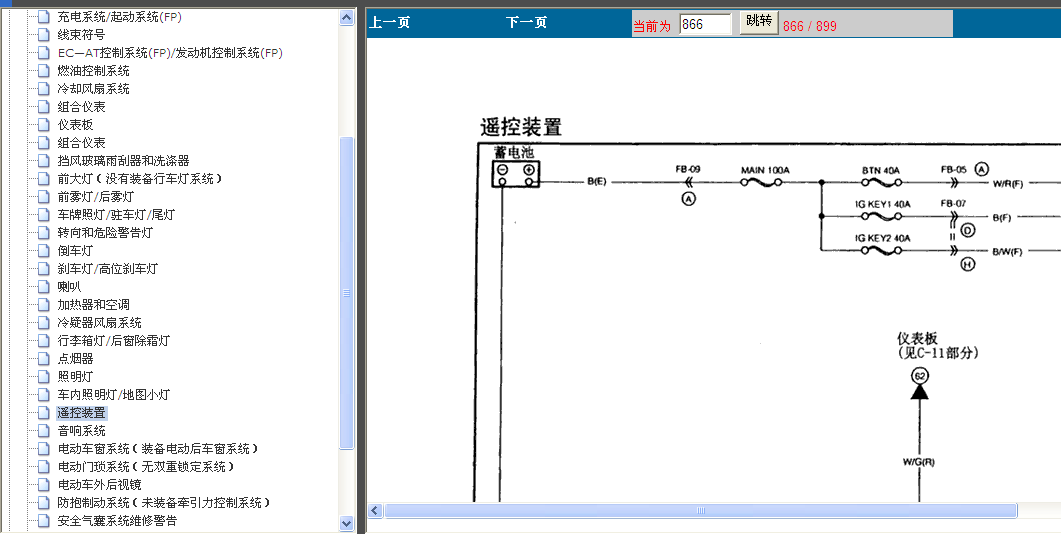
Task: Select 仪表板 in the tree
Action: (x=75, y=125)
